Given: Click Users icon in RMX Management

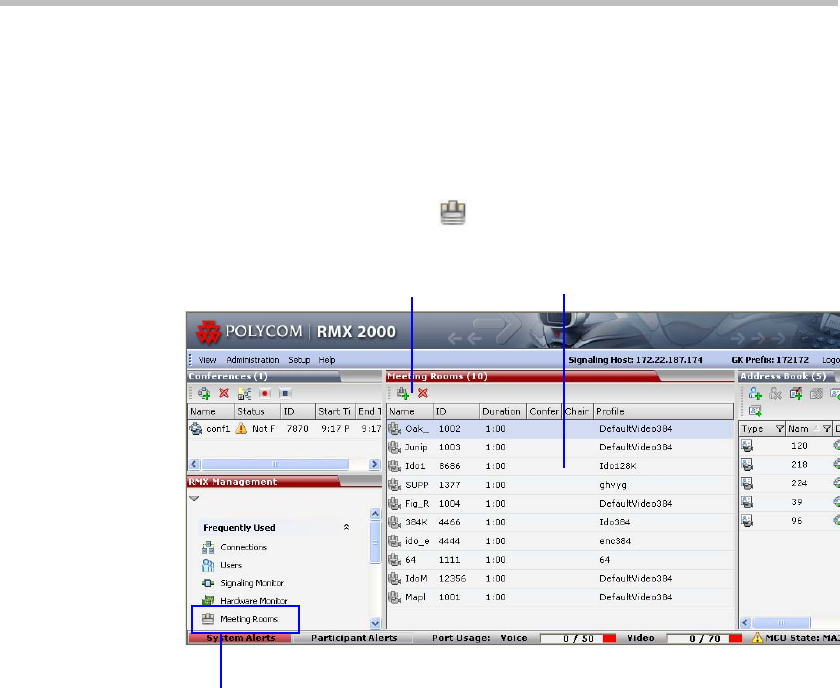Looking at the screenshot, I should click(208, 565).
